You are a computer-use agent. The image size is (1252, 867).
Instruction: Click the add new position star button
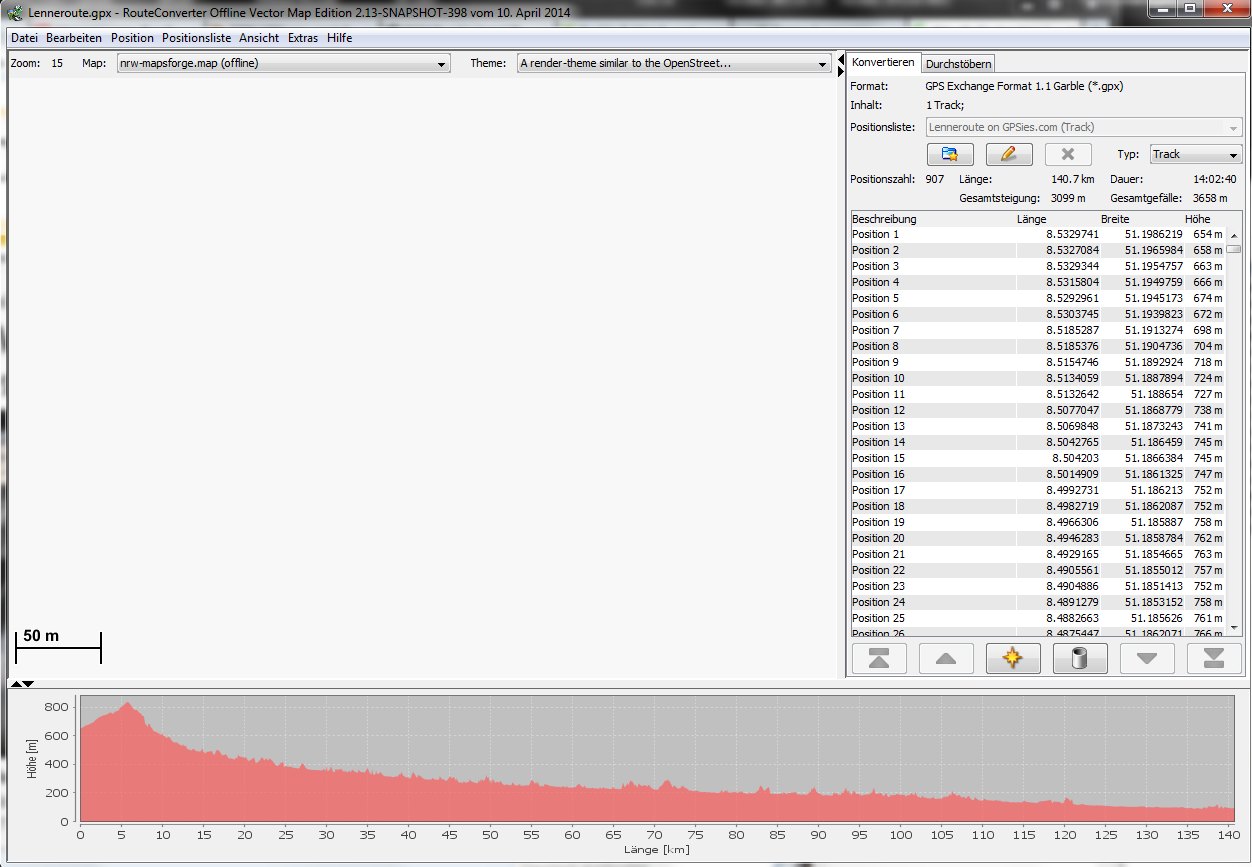1012,658
